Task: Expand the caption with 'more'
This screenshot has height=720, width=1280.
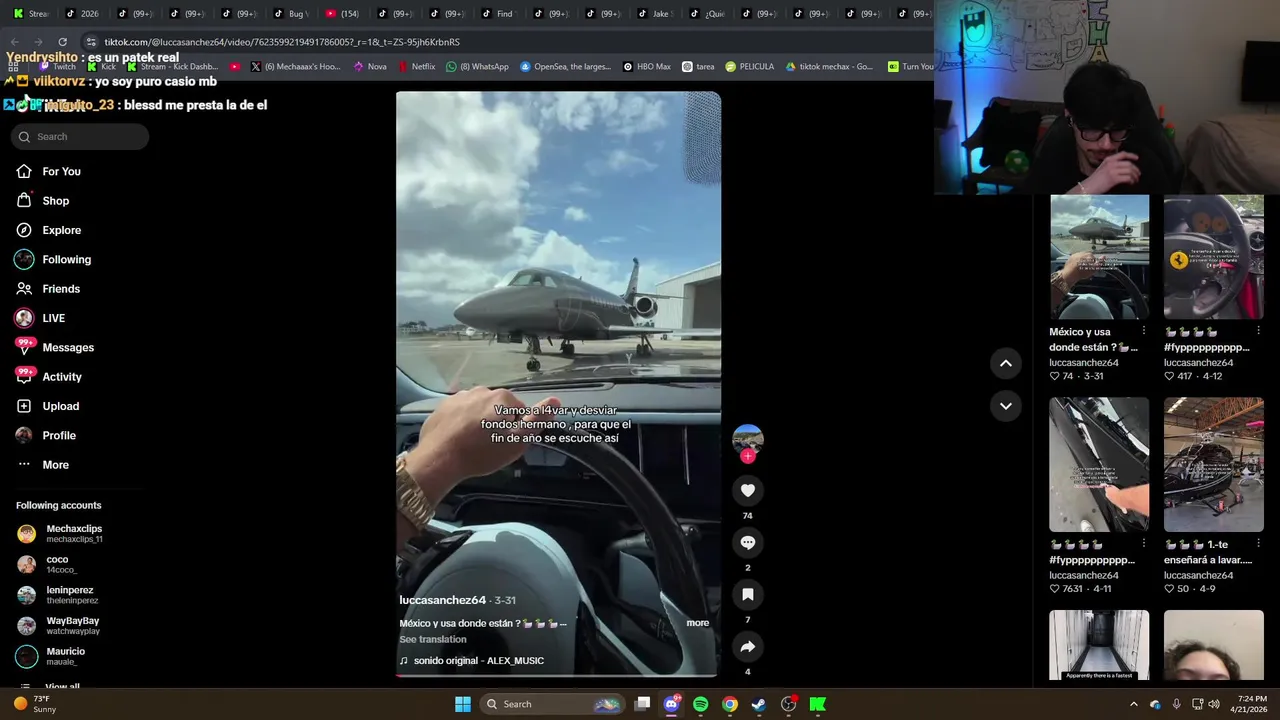Action: click(x=697, y=623)
